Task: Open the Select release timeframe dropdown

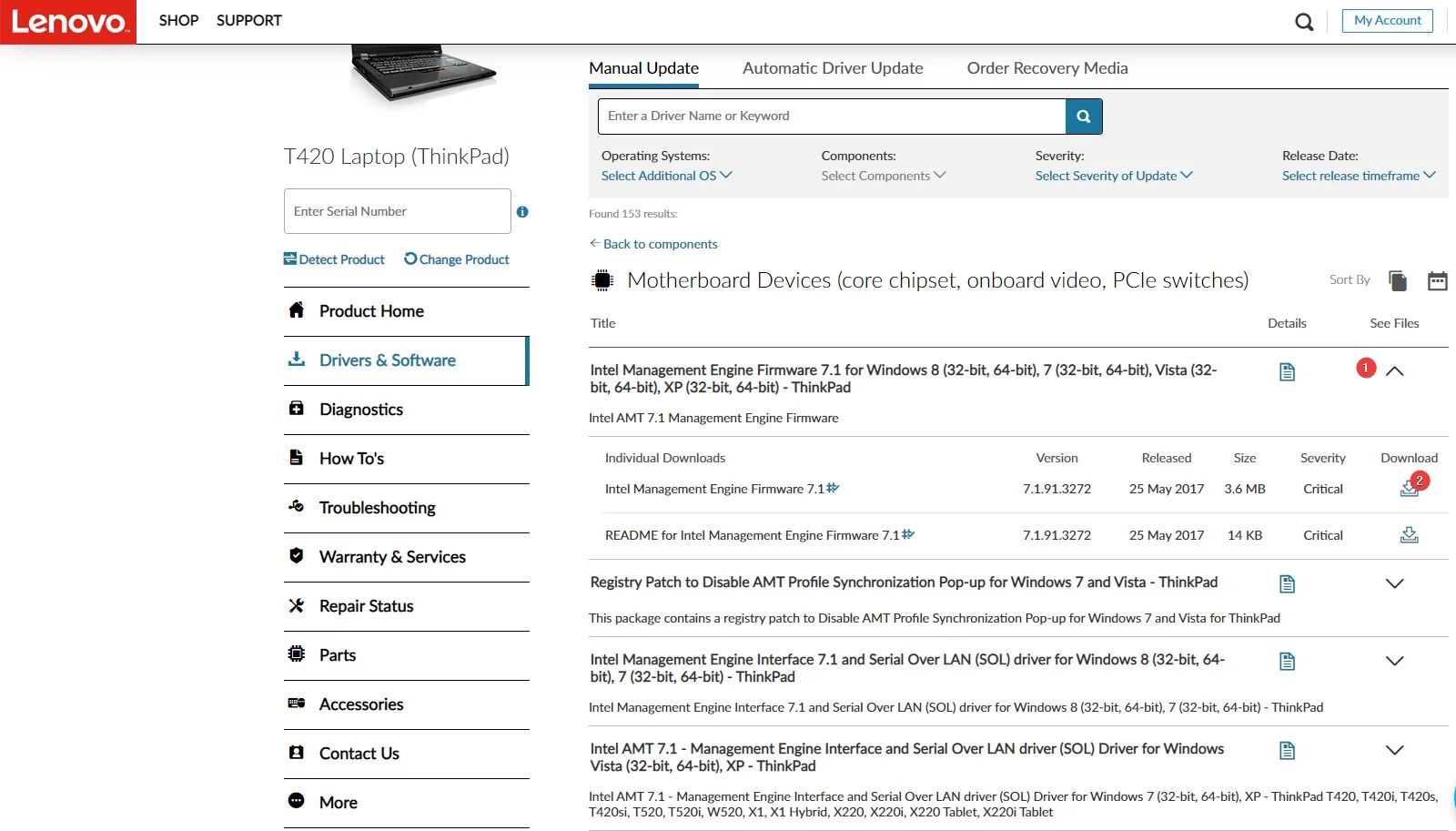Action: click(1359, 176)
